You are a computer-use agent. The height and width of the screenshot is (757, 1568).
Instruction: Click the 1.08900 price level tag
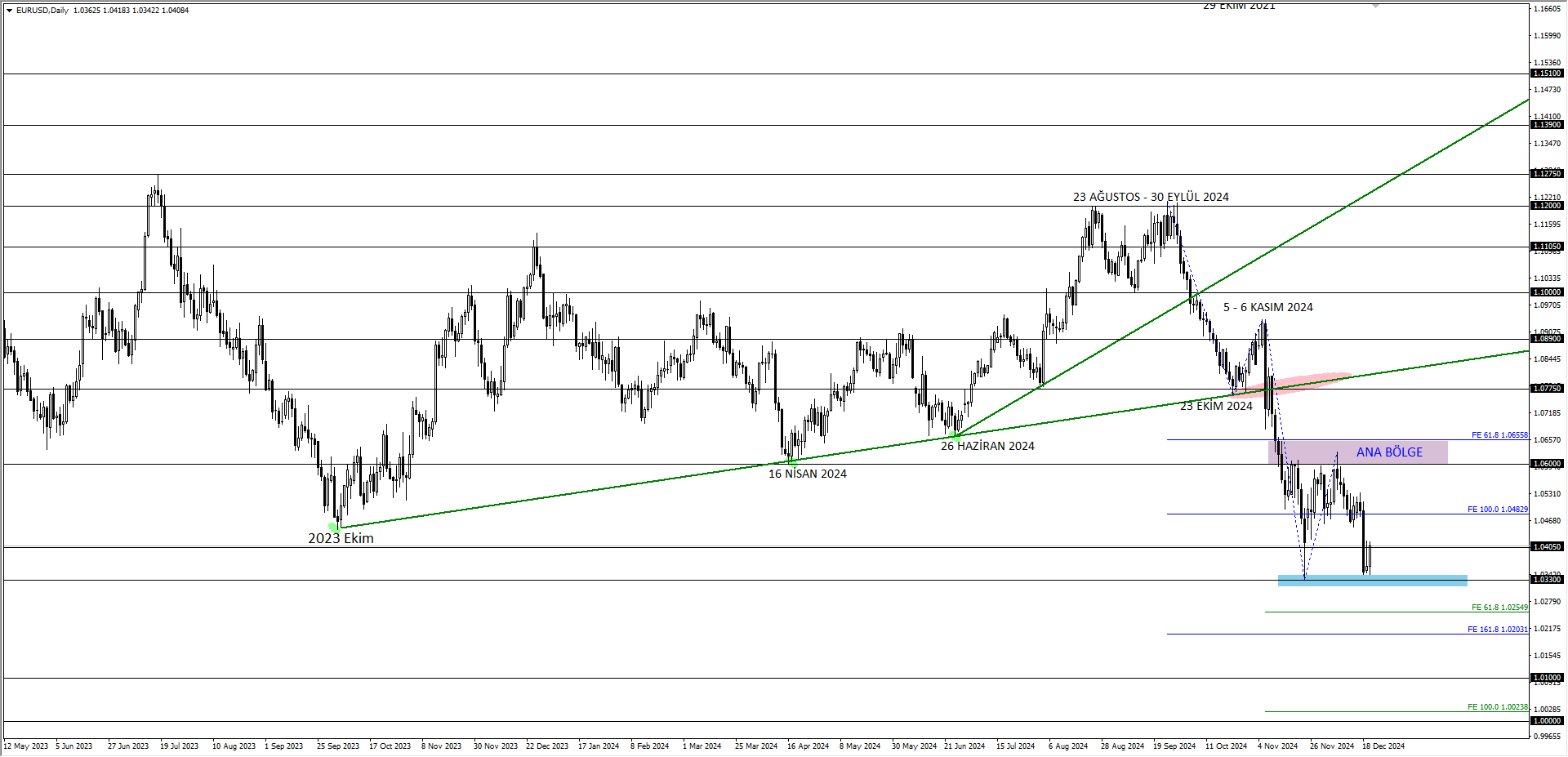(1547, 339)
